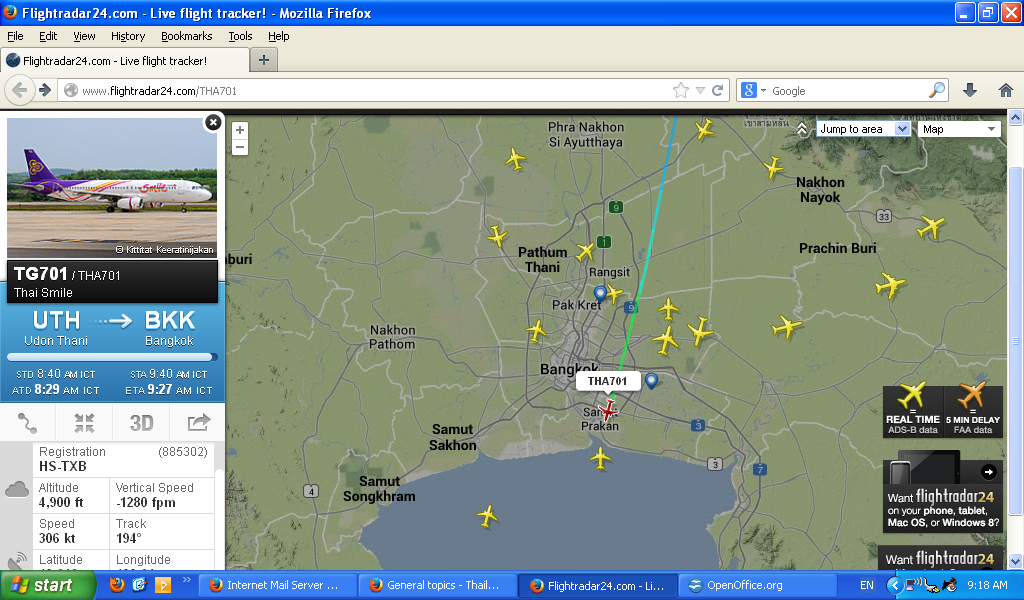Click the Thai Smile aircraft photo
Image resolution: width=1024 pixels, height=600 pixels.
click(x=112, y=188)
